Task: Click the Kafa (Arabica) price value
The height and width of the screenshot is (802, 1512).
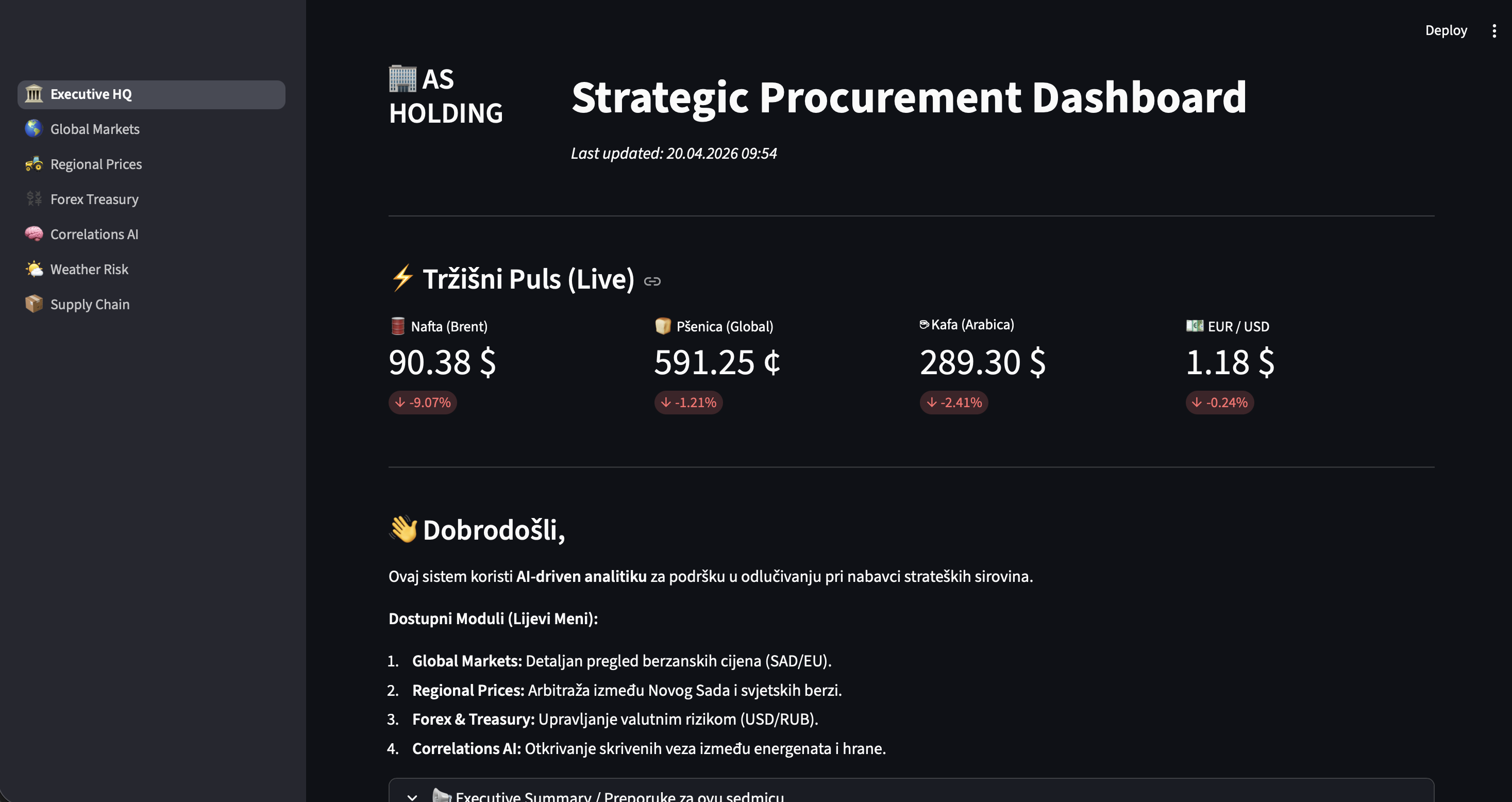Action: (x=983, y=362)
